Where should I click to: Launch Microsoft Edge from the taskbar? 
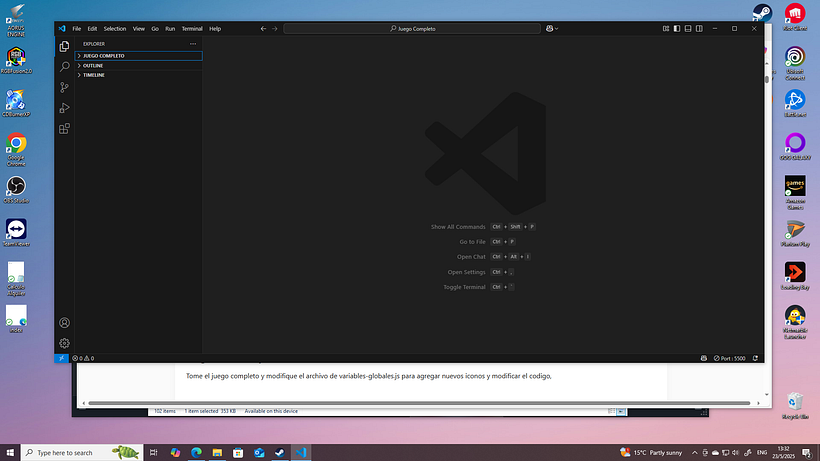[x=196, y=453]
